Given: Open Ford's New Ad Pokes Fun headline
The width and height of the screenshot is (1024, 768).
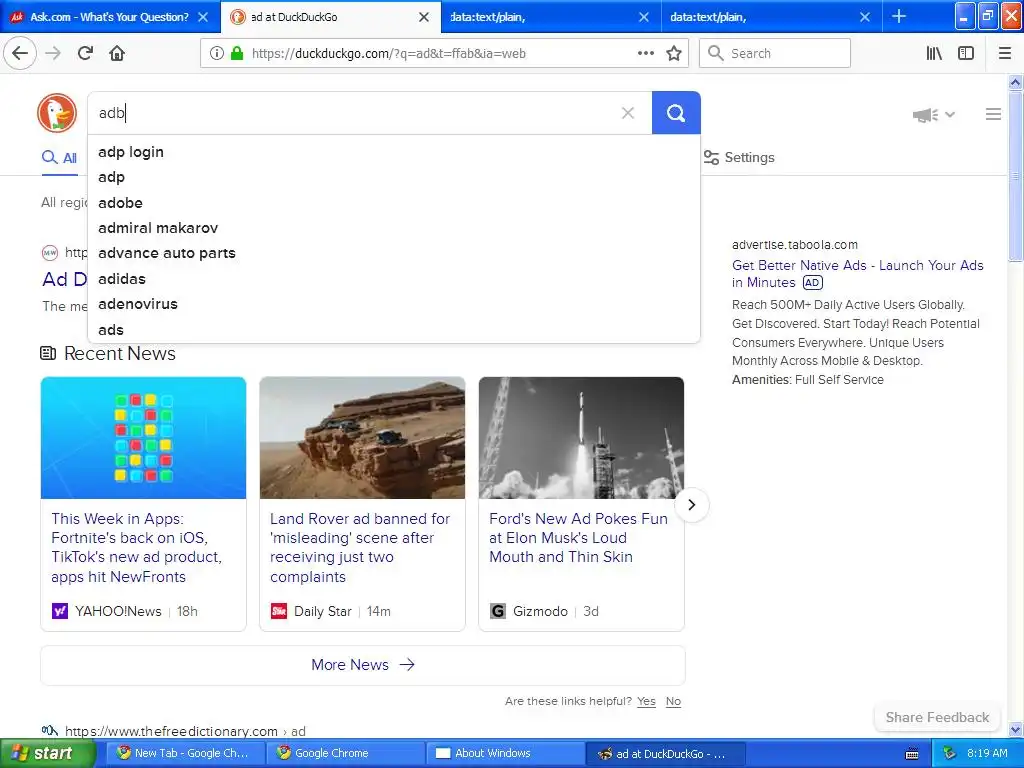Looking at the screenshot, I should [579, 537].
